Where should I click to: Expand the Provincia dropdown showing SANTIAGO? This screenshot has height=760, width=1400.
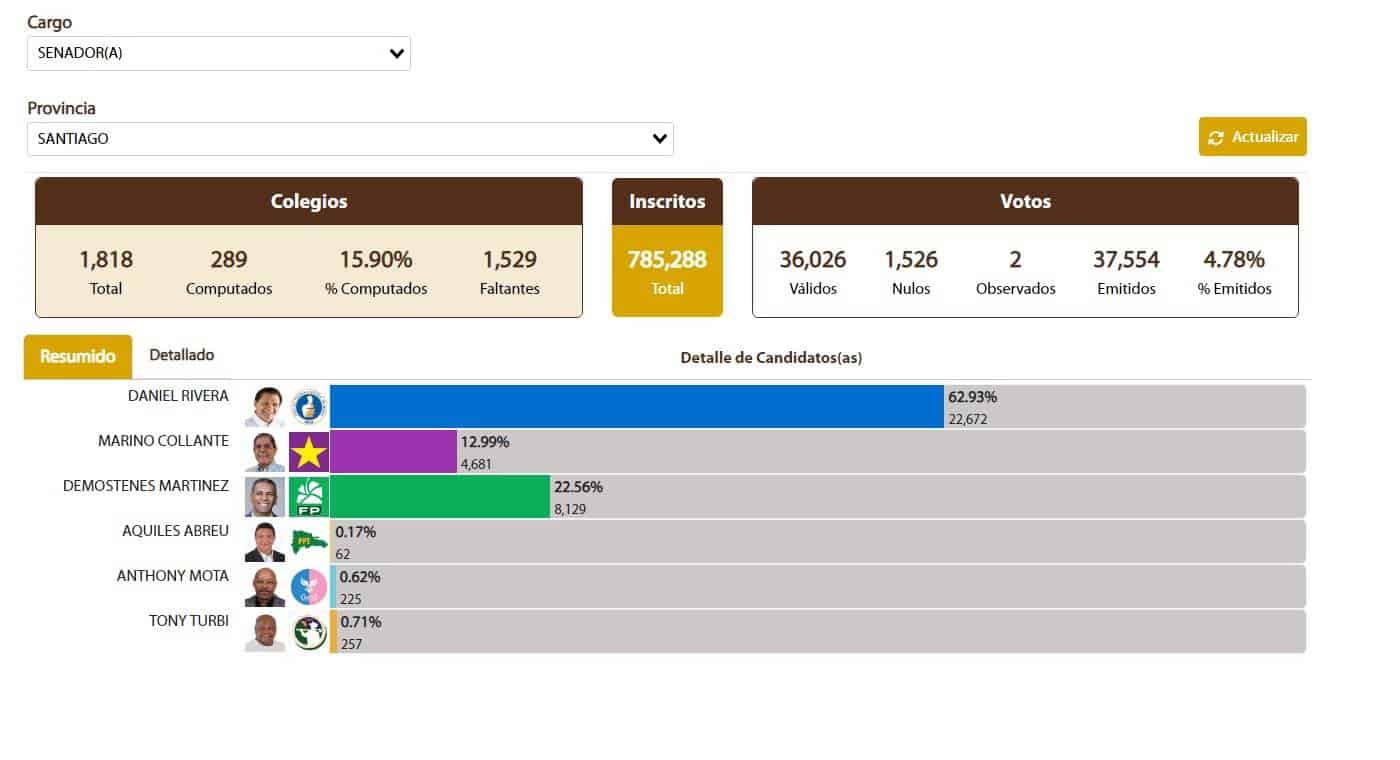point(350,139)
